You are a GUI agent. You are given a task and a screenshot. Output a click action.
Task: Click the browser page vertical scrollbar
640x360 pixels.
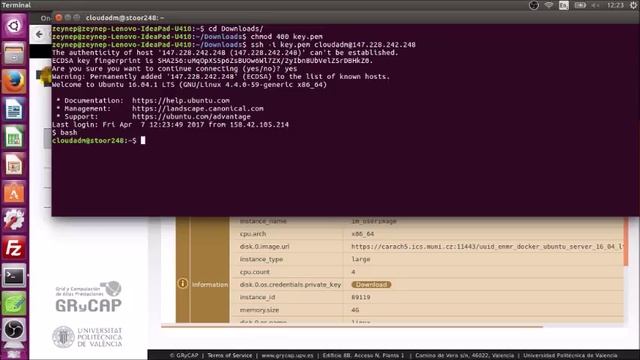tap(626, 241)
